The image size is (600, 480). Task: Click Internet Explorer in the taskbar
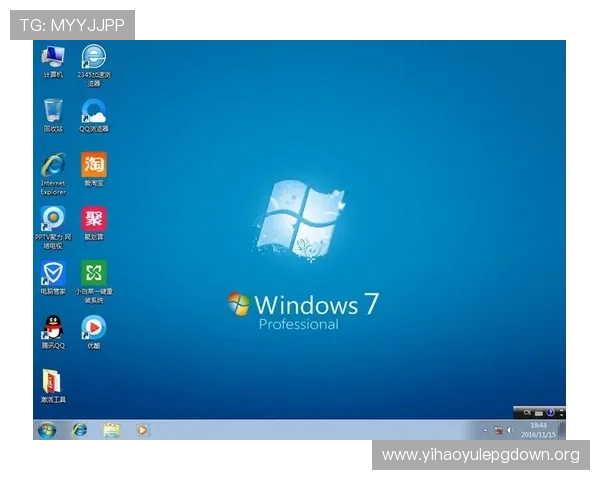(79, 430)
